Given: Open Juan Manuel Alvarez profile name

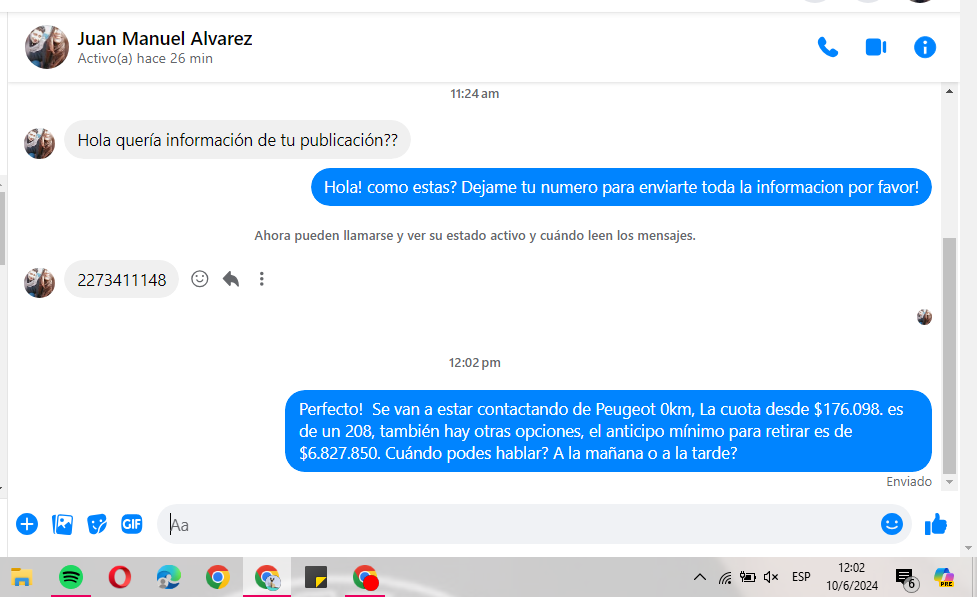Looking at the screenshot, I should (x=165, y=39).
